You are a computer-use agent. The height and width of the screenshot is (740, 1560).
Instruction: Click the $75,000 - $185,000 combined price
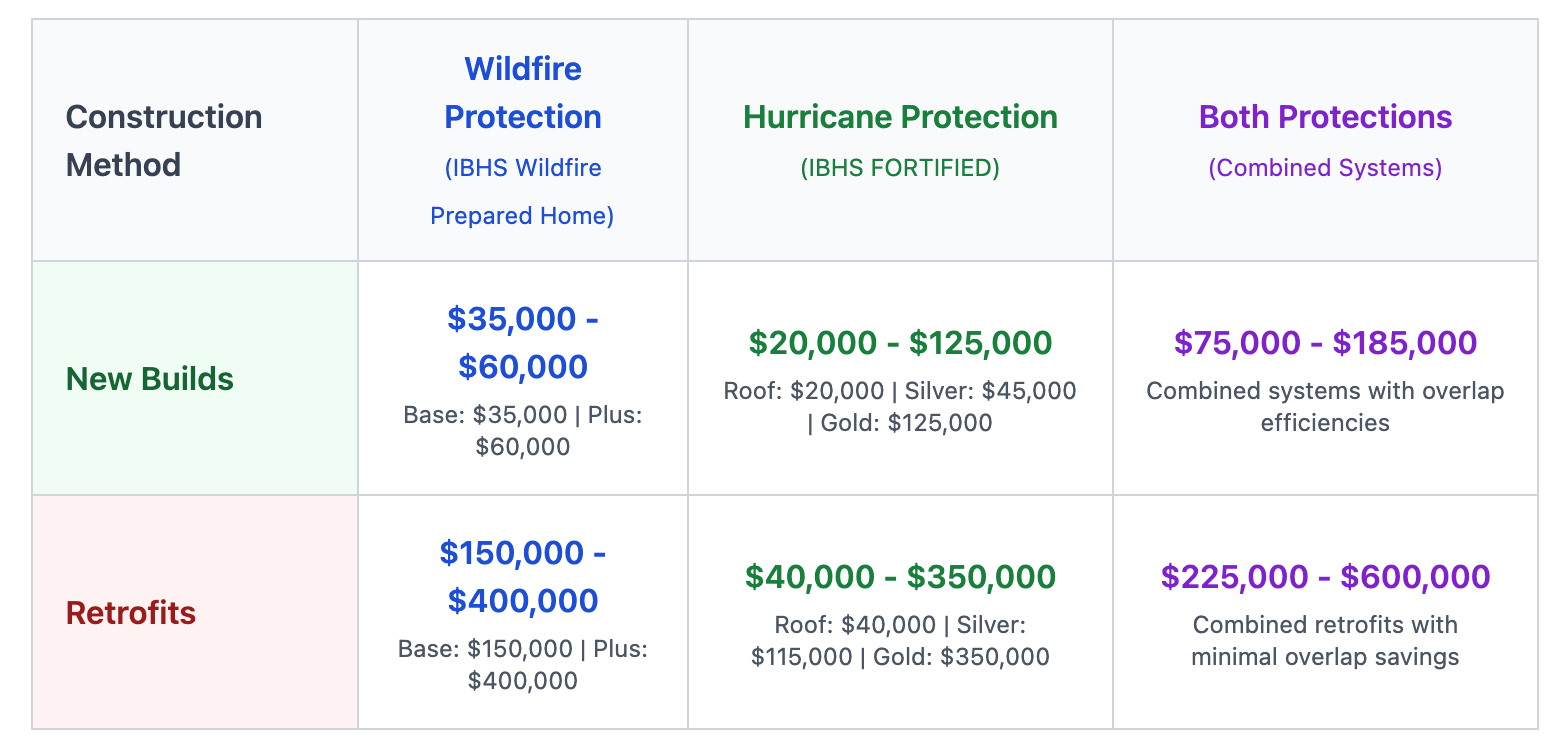[x=1325, y=343]
